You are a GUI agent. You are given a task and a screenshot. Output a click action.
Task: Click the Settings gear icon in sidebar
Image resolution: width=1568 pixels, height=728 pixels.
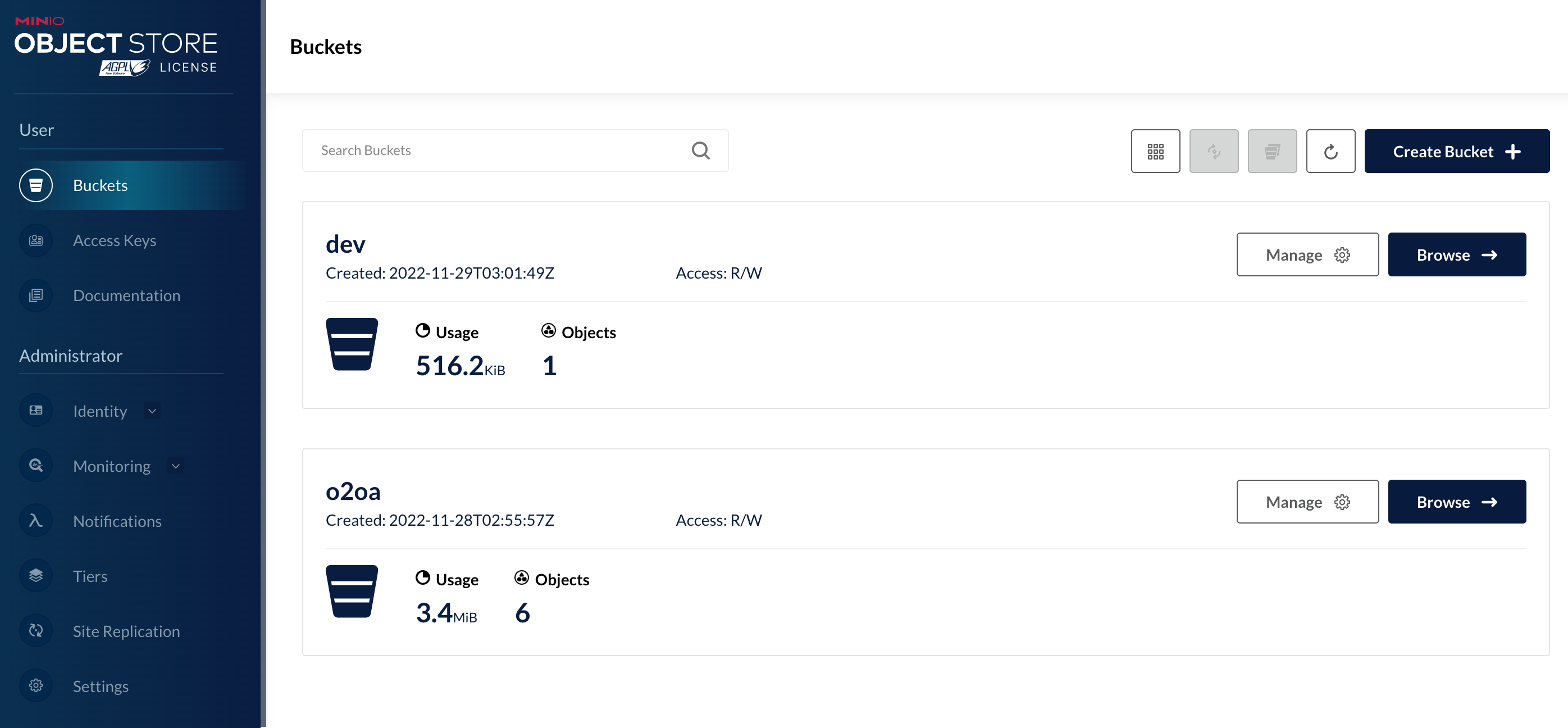36,686
